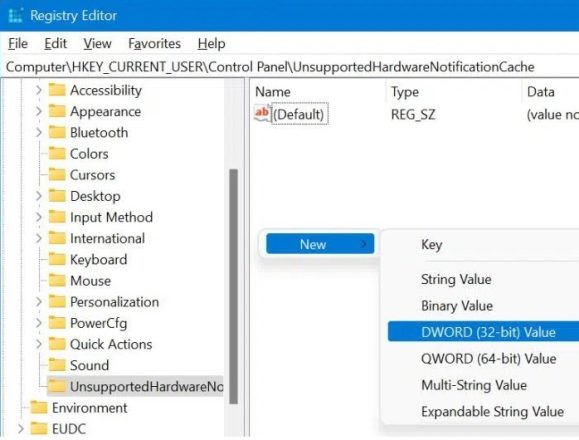Click the registry path address bar
Screen dimensions: 579x440
tap(290, 67)
